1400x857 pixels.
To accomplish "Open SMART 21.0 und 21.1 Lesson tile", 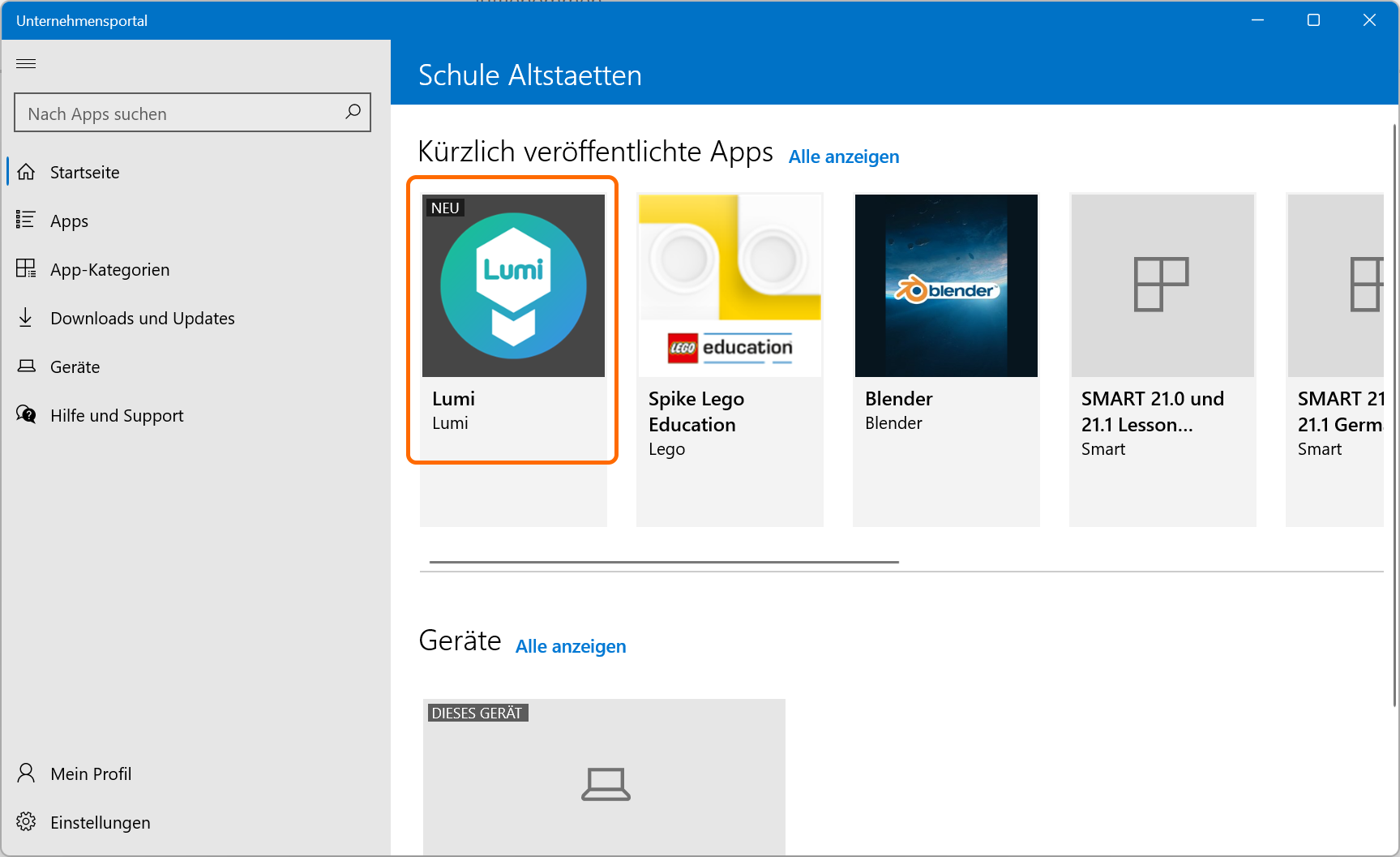I will [1162, 324].
